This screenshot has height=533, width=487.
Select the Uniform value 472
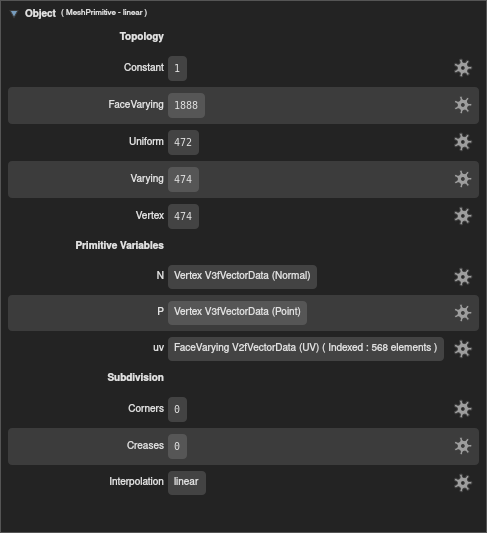[x=183, y=142]
